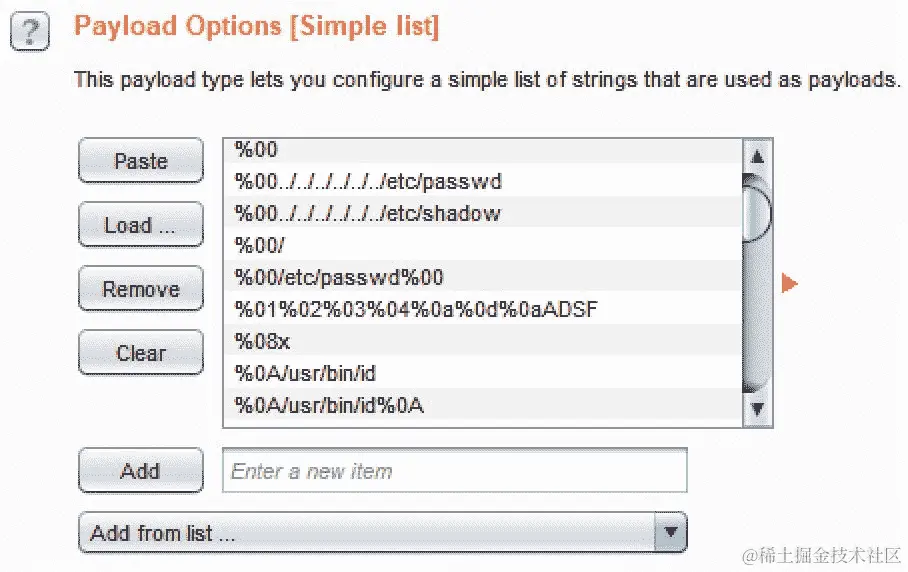
Task: Click the Load ... button
Action: pos(140,225)
